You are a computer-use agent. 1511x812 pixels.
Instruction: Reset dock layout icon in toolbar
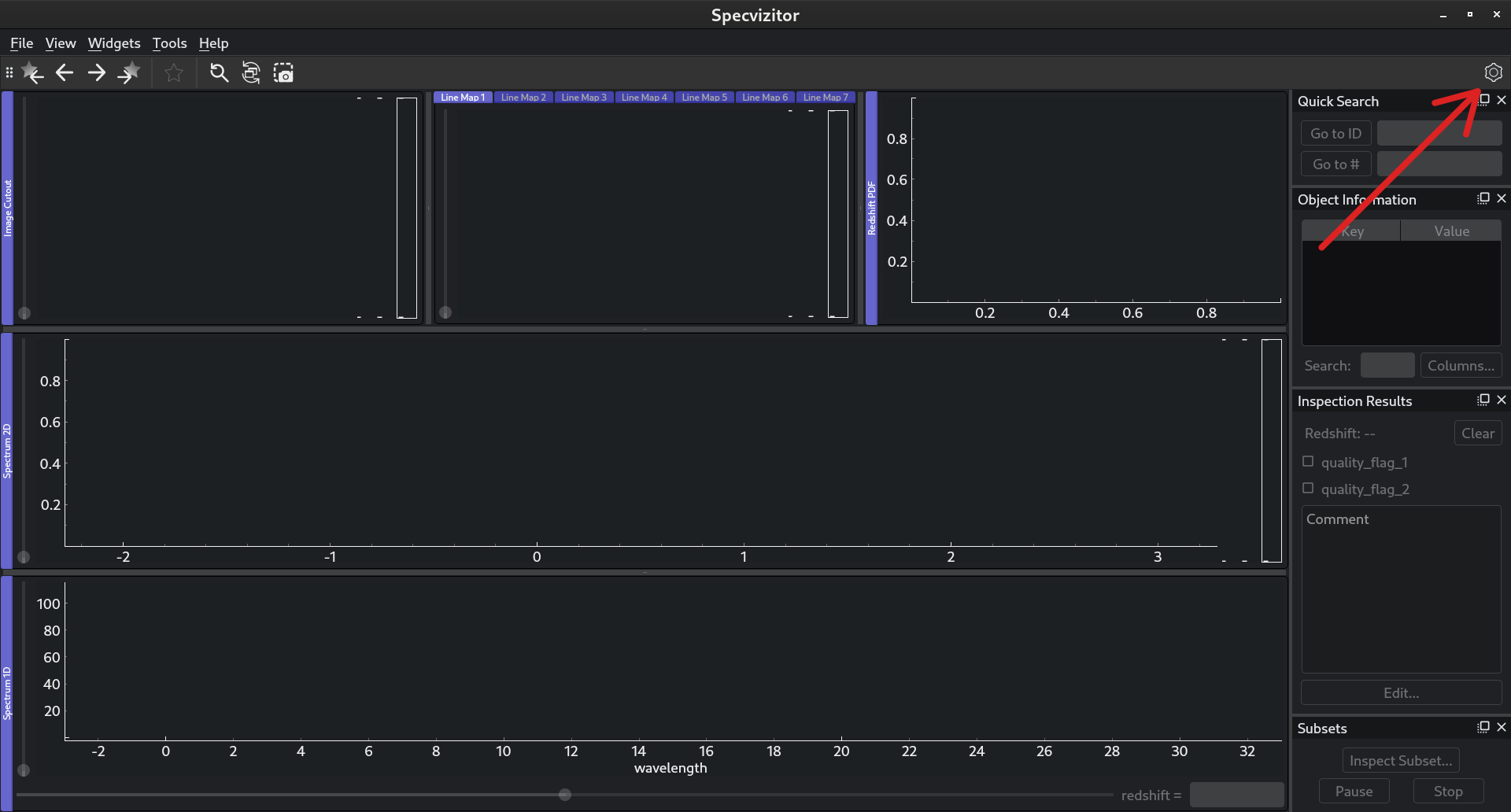click(251, 73)
